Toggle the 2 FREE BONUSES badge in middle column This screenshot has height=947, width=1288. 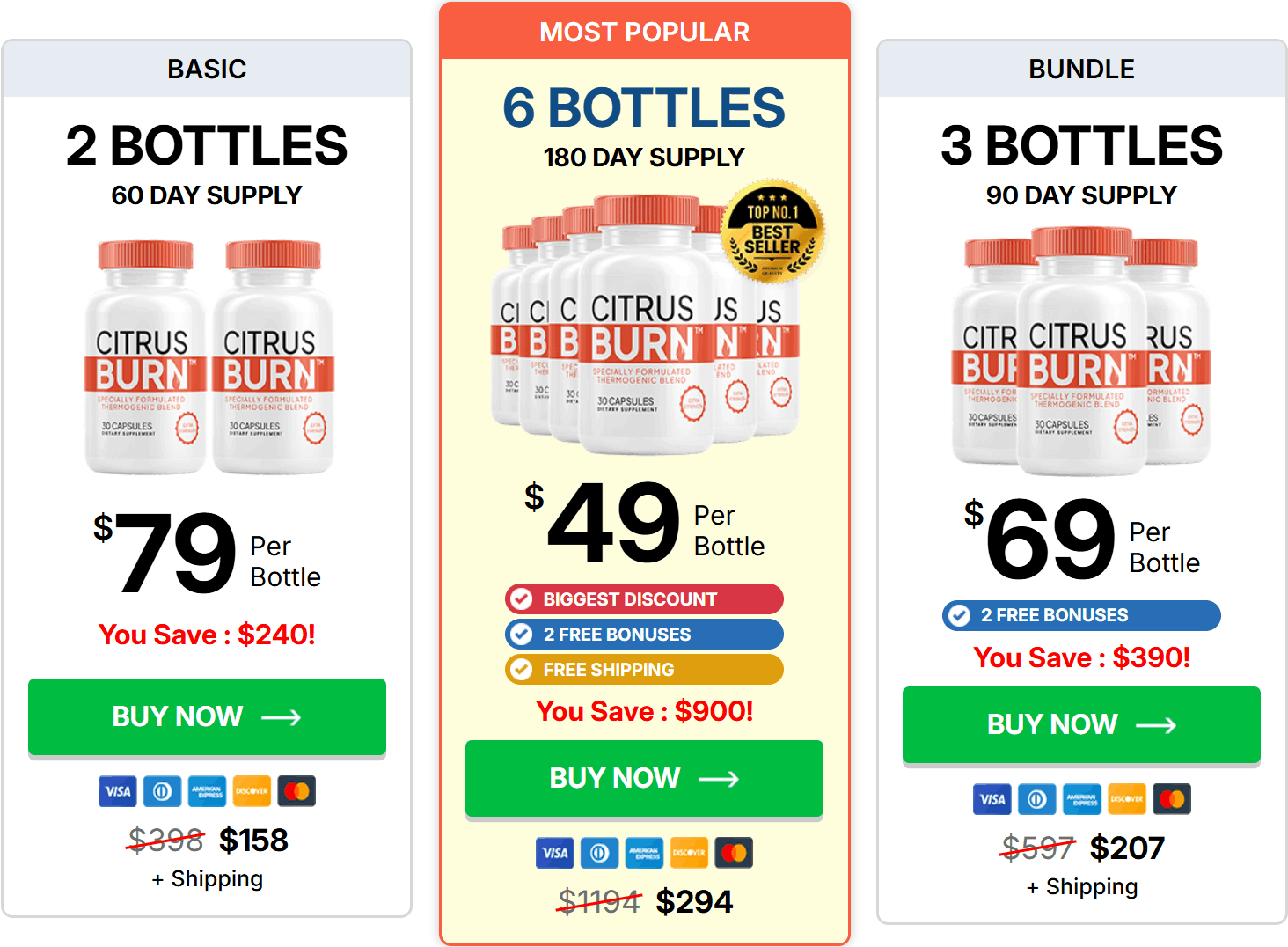coord(643,635)
